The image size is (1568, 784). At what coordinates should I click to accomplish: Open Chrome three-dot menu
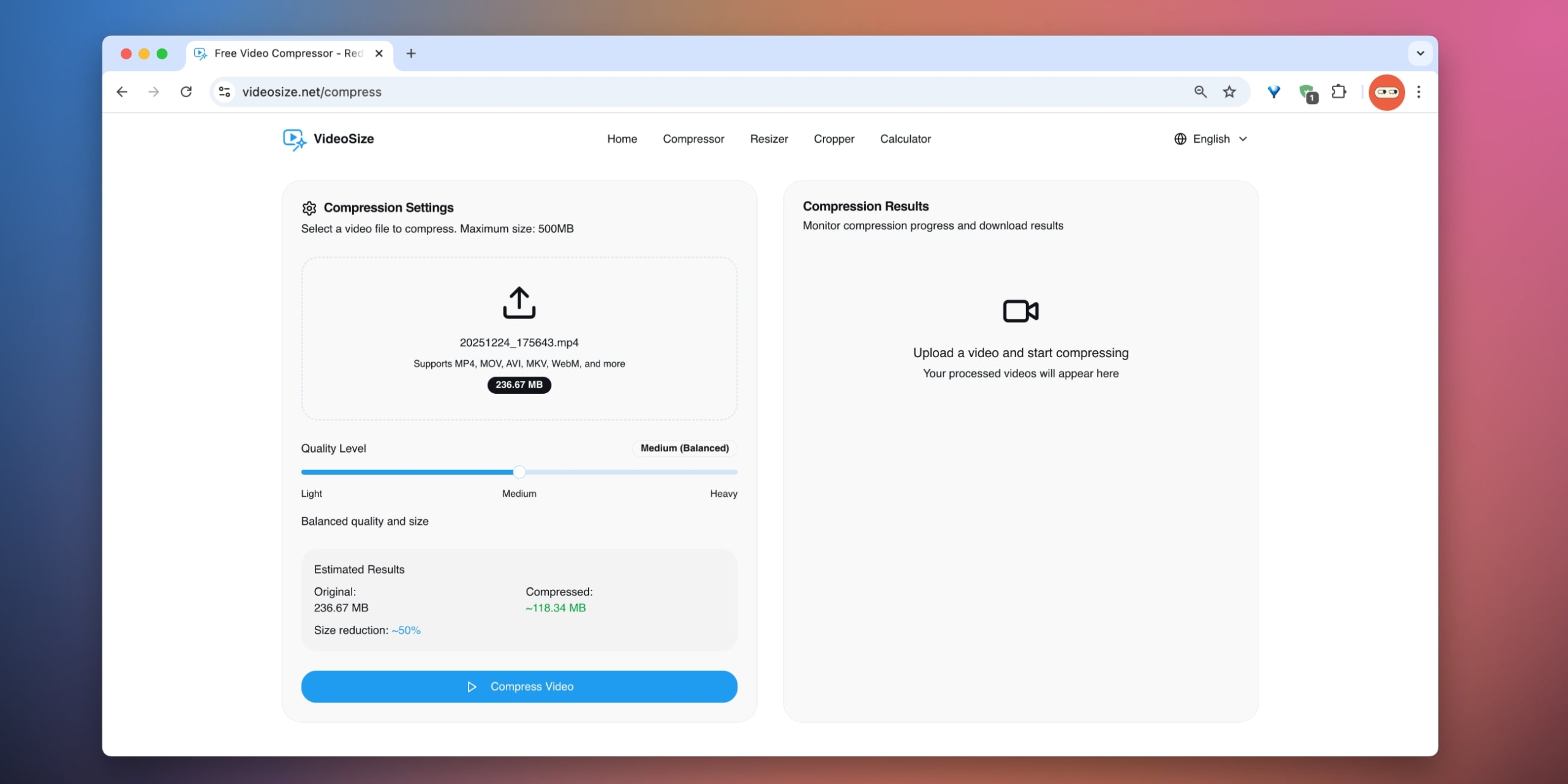[x=1419, y=92]
